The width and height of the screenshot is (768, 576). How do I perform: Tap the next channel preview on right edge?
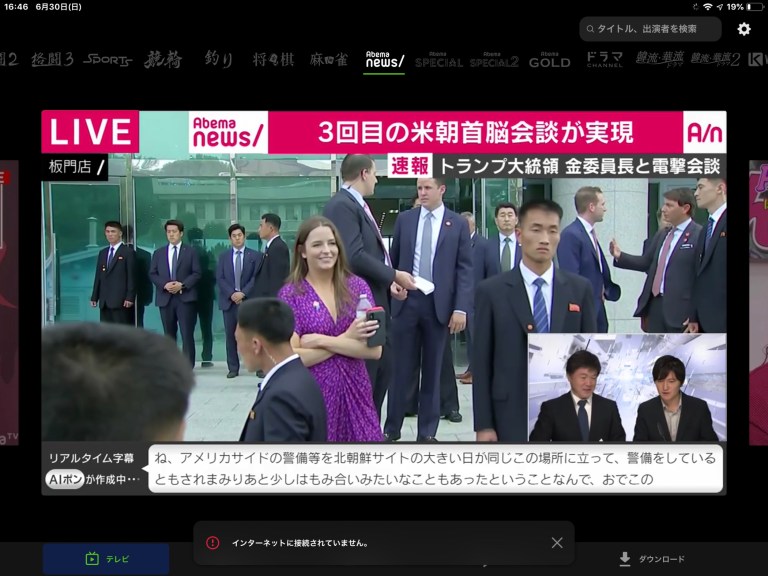click(x=758, y=300)
